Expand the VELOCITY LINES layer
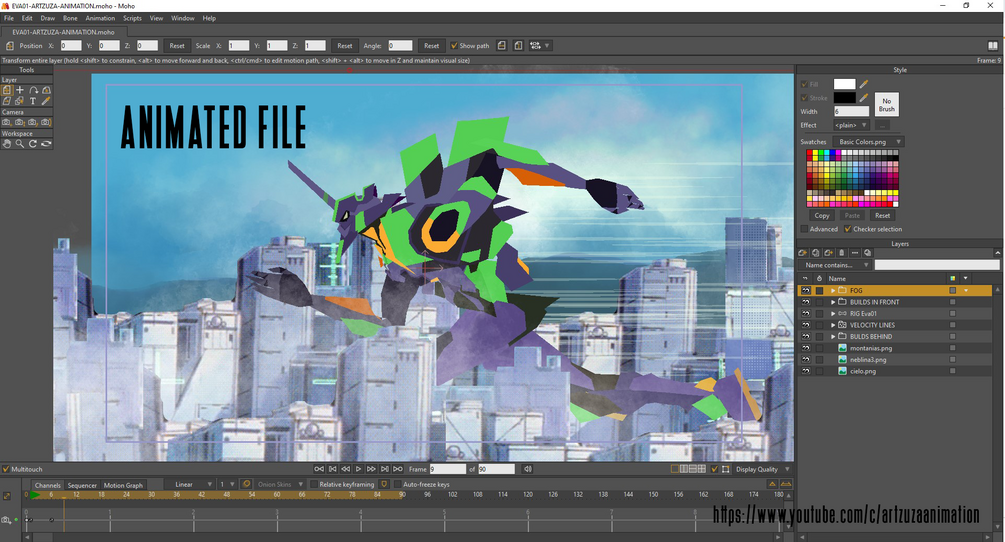 833,325
